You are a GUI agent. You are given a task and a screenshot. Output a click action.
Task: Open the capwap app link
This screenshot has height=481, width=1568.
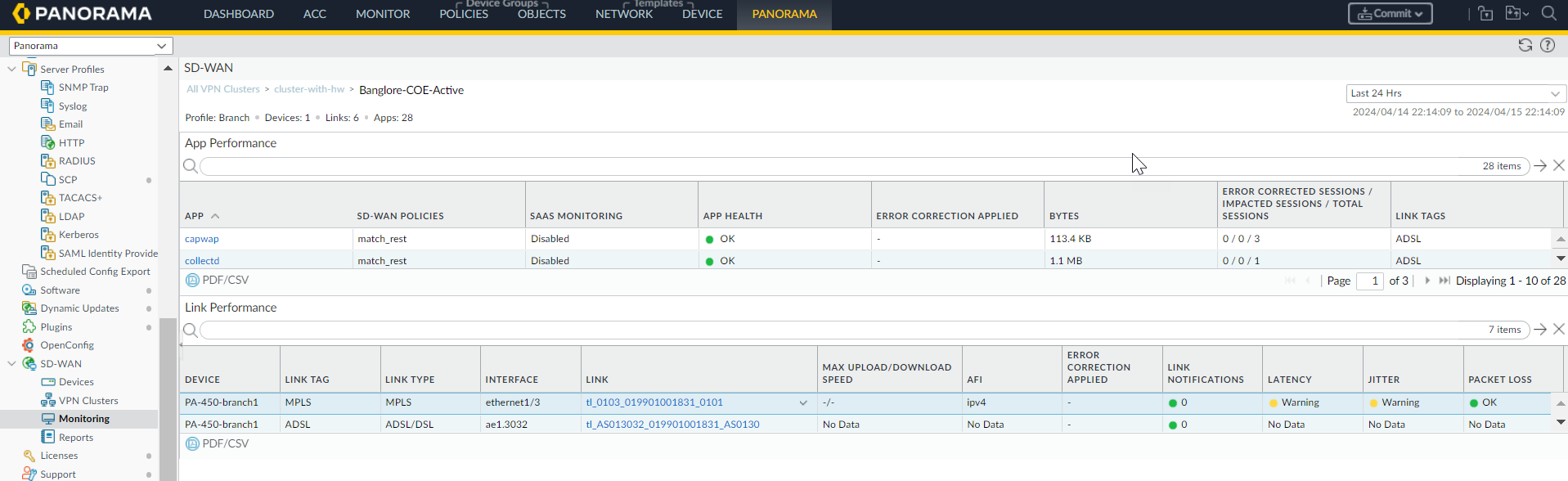click(202, 239)
